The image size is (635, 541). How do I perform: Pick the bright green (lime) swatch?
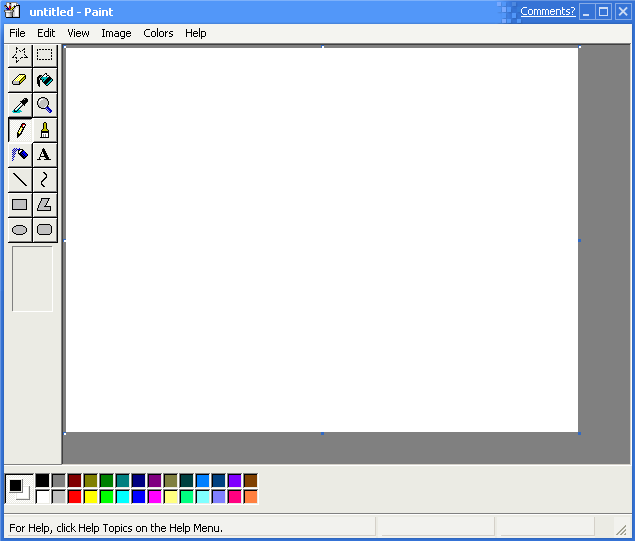click(107, 497)
